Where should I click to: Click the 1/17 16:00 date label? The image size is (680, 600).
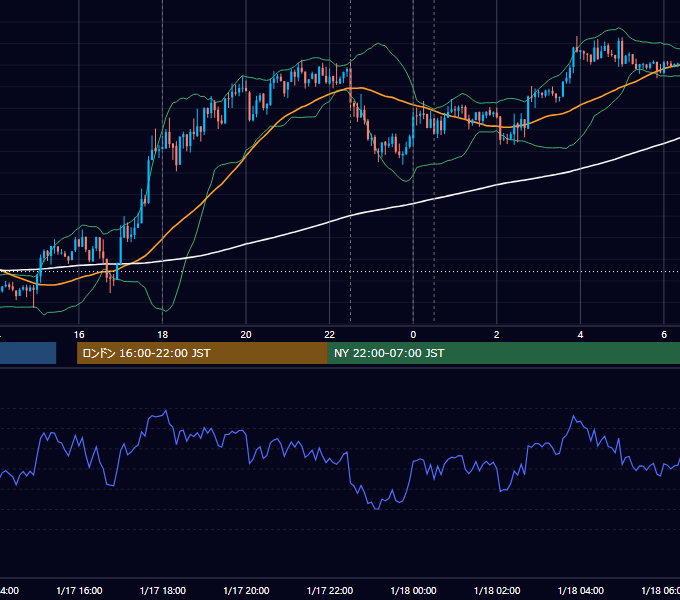tap(79, 590)
